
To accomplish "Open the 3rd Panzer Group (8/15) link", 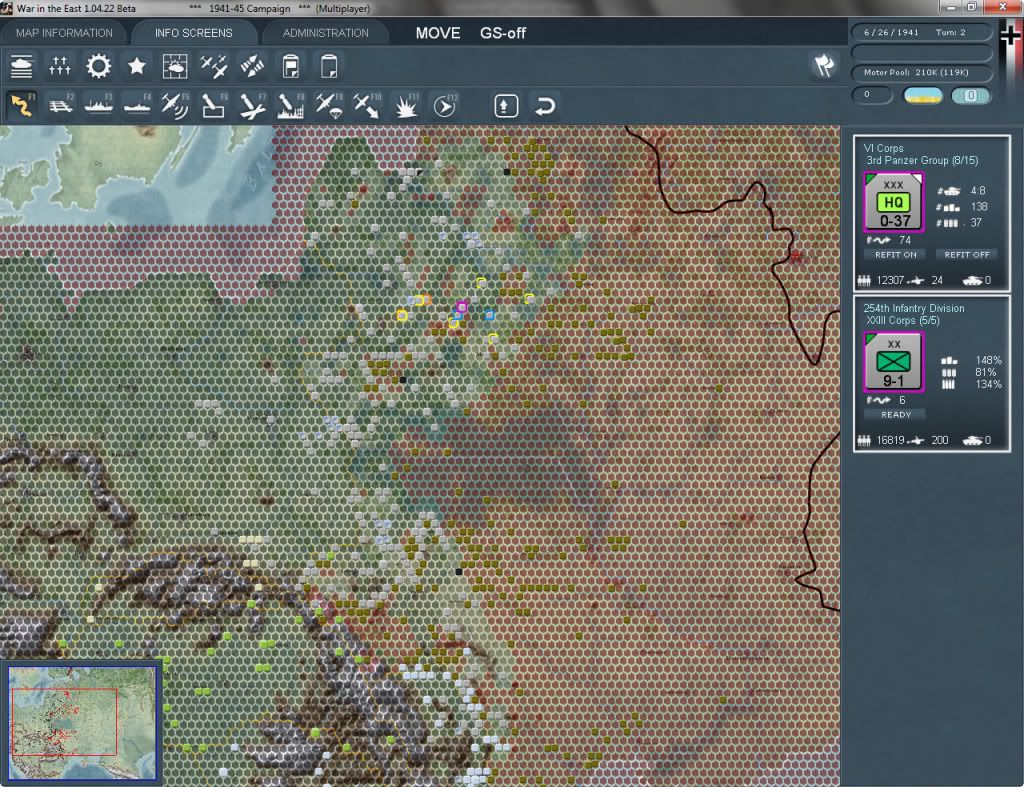I will point(922,160).
